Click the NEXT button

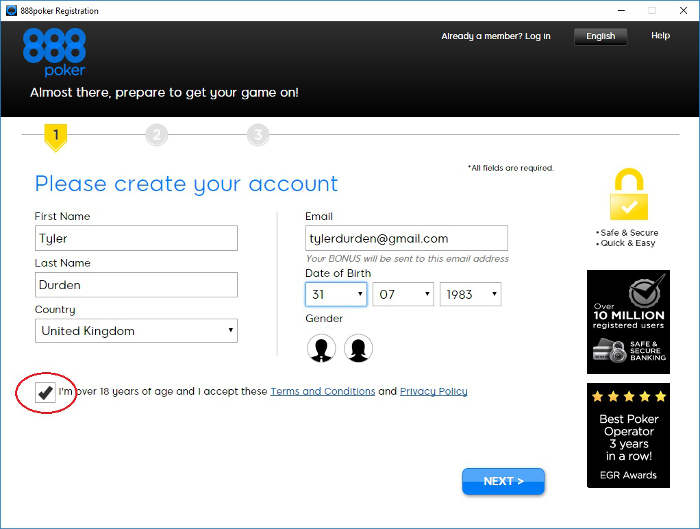[x=503, y=481]
